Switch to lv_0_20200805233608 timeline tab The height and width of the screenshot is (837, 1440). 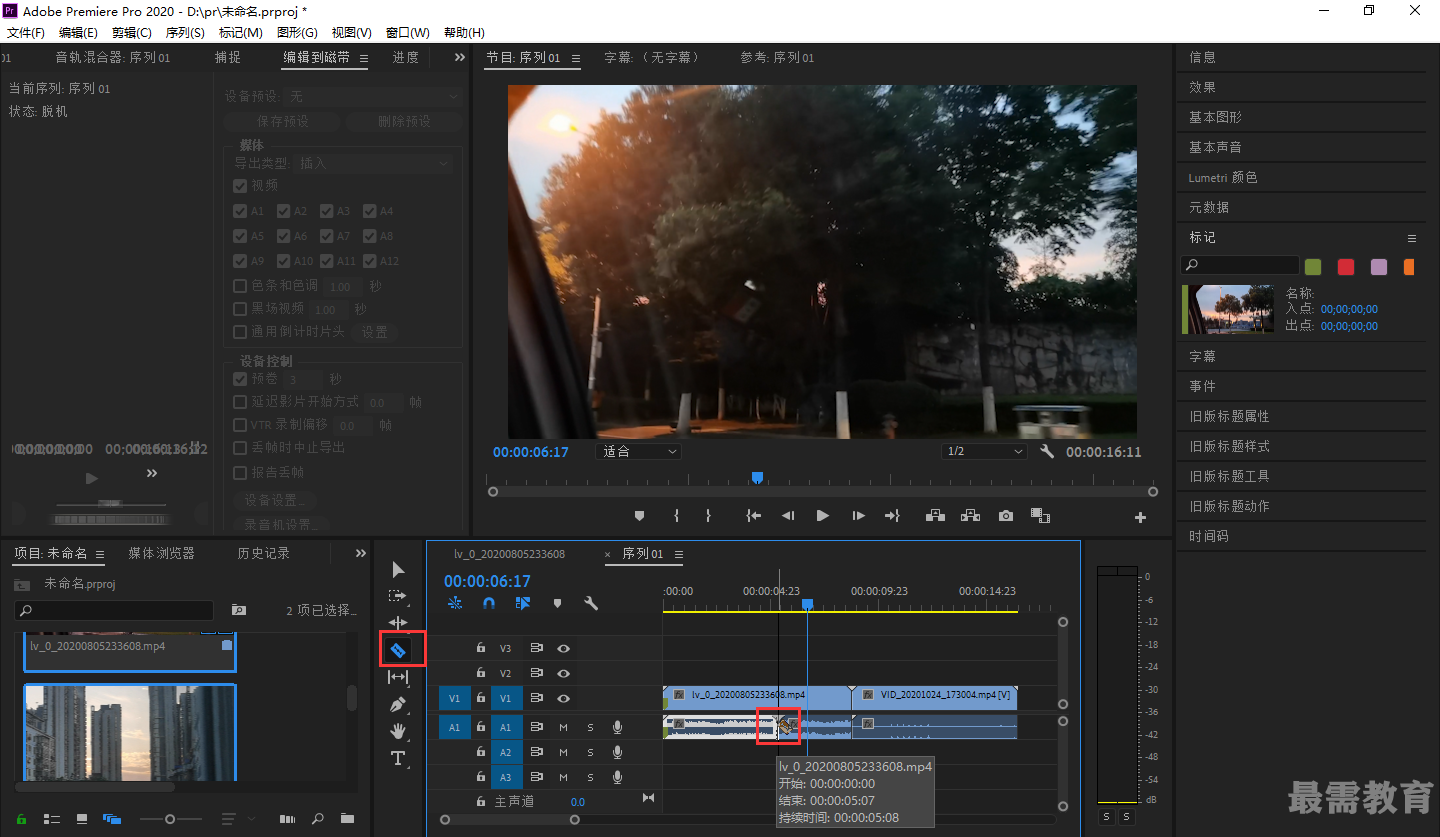509,554
